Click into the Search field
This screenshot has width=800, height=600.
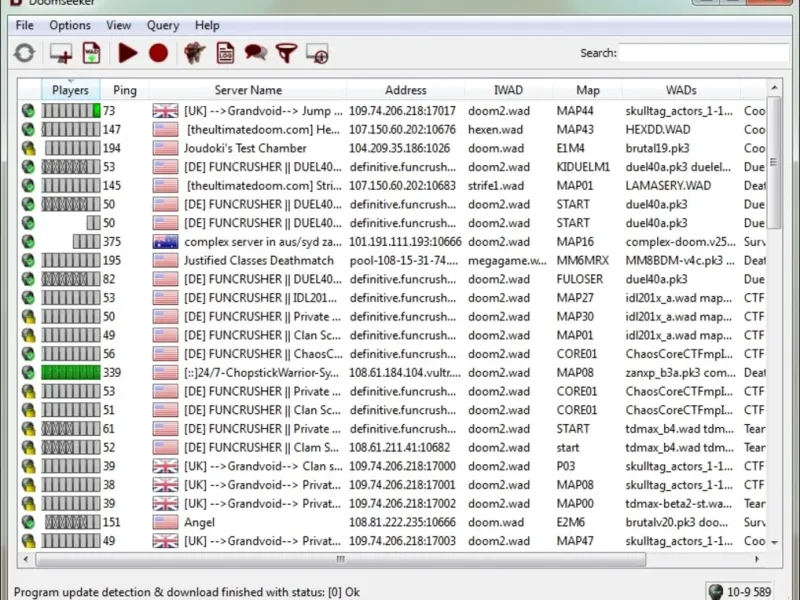point(704,53)
